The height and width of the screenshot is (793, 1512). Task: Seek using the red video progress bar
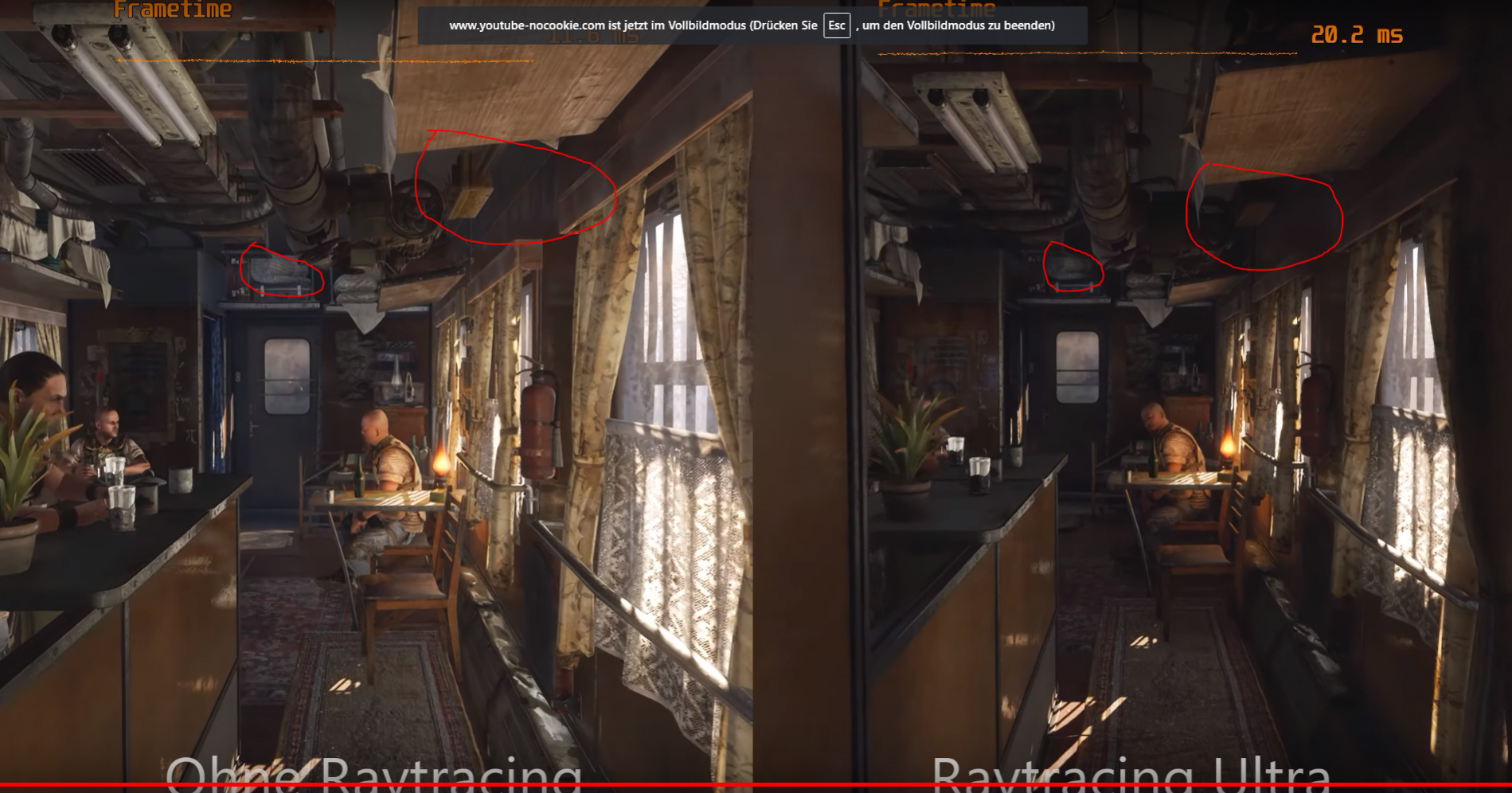click(756, 785)
